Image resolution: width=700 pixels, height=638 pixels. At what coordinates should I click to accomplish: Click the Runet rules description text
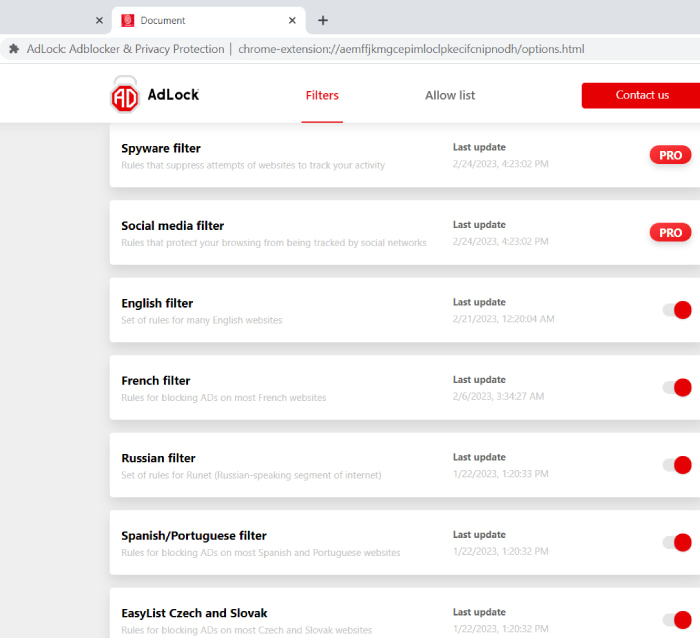[x=251, y=475]
